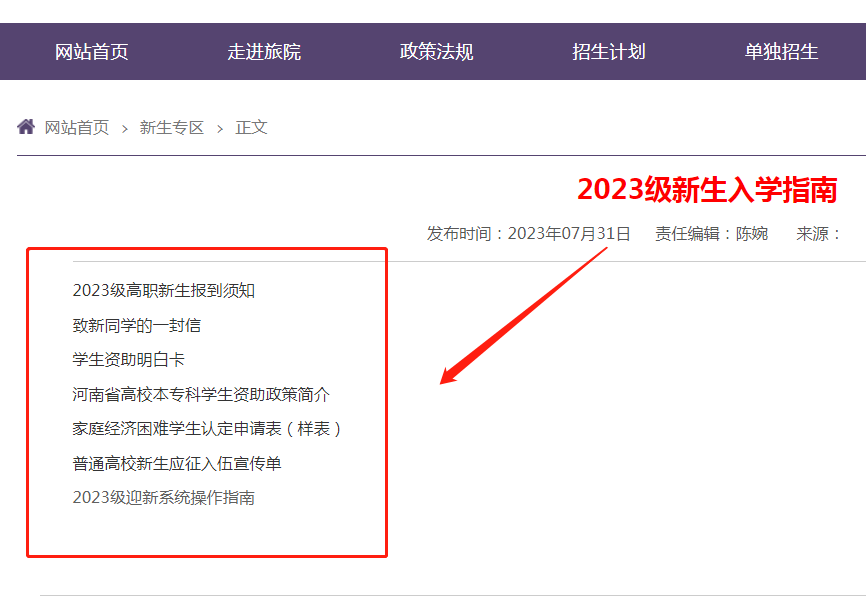Open 河南省高校本专科学生资助政策简介
This screenshot has height=607, width=866.
(201, 394)
